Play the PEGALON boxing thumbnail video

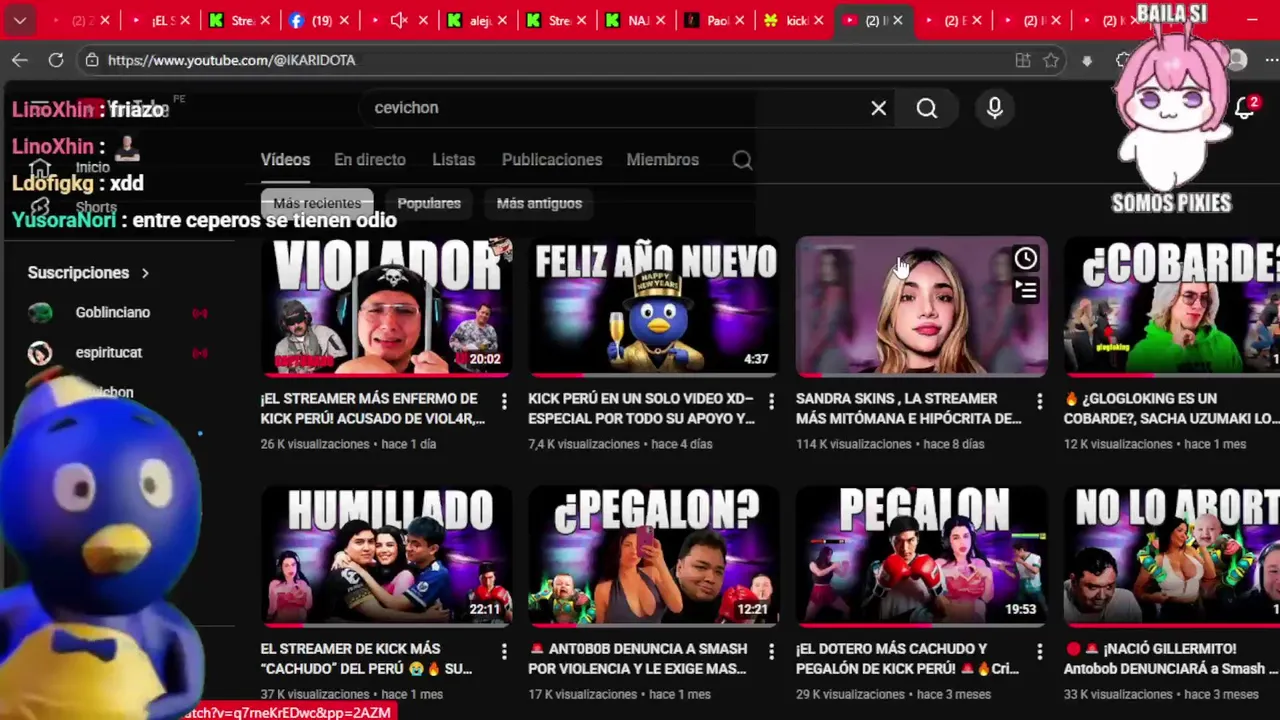pyautogui.click(x=921, y=556)
